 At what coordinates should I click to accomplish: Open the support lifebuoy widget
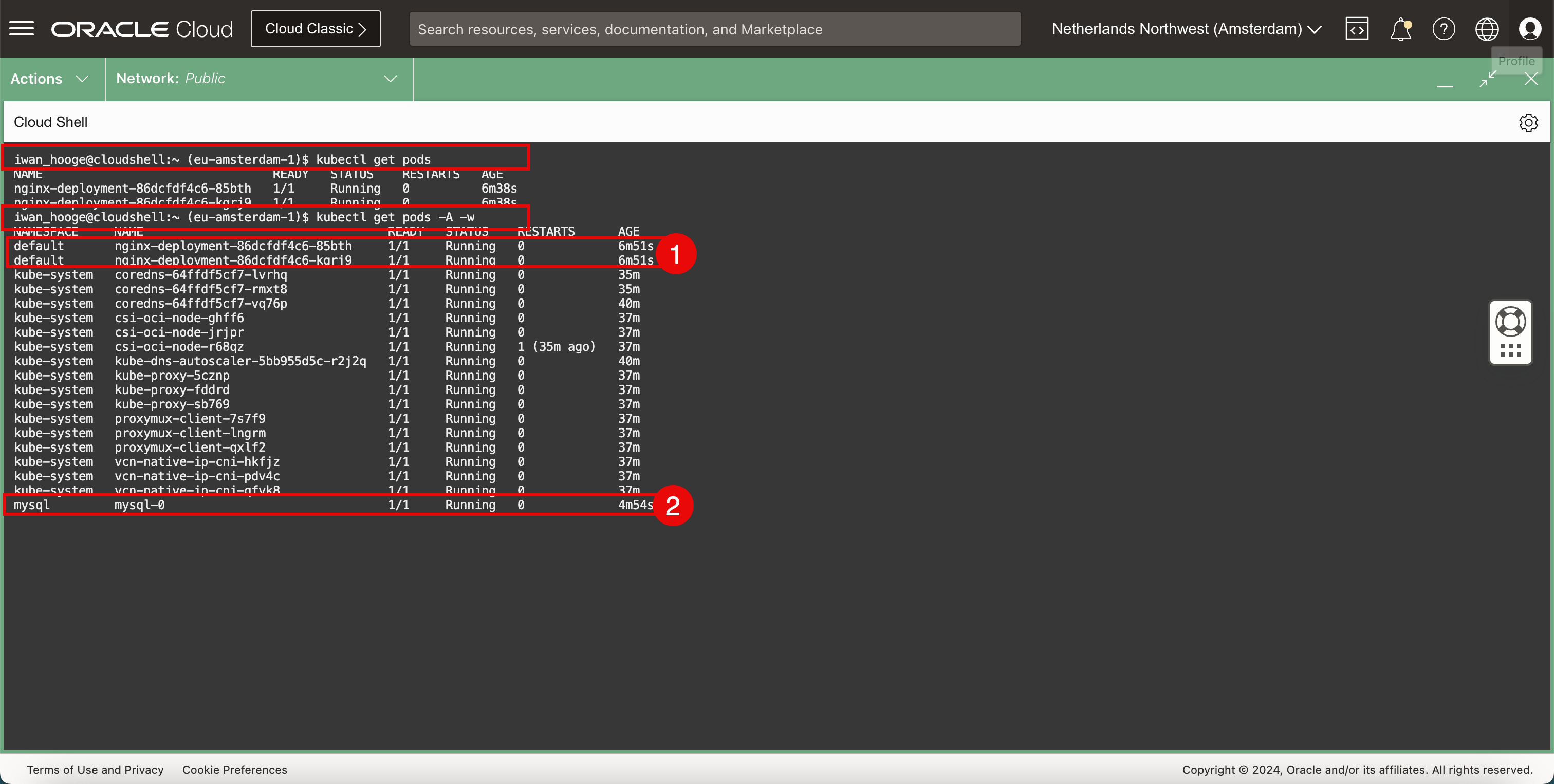point(1510,322)
